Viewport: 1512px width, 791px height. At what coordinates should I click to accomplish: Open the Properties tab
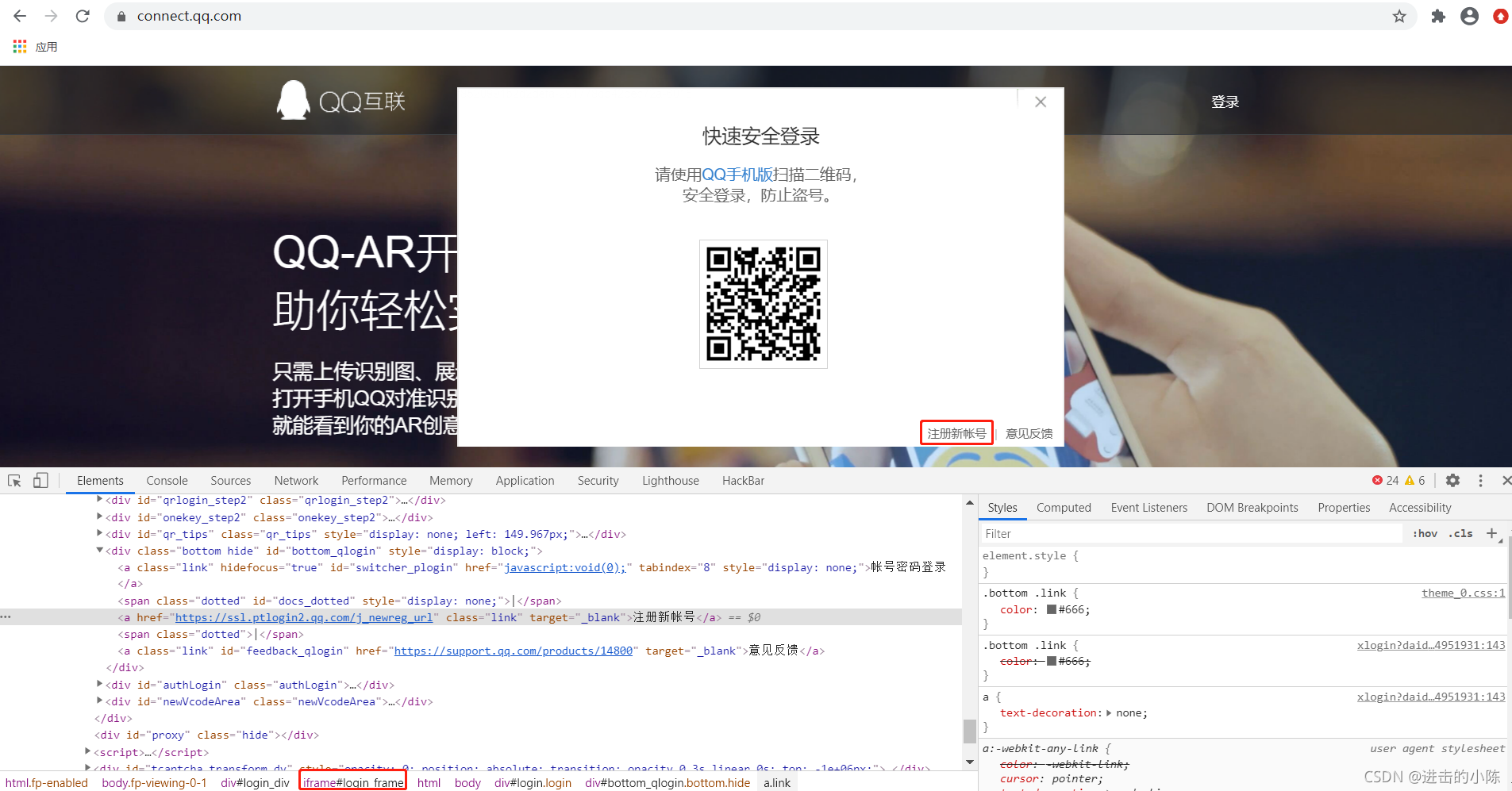coord(1344,507)
